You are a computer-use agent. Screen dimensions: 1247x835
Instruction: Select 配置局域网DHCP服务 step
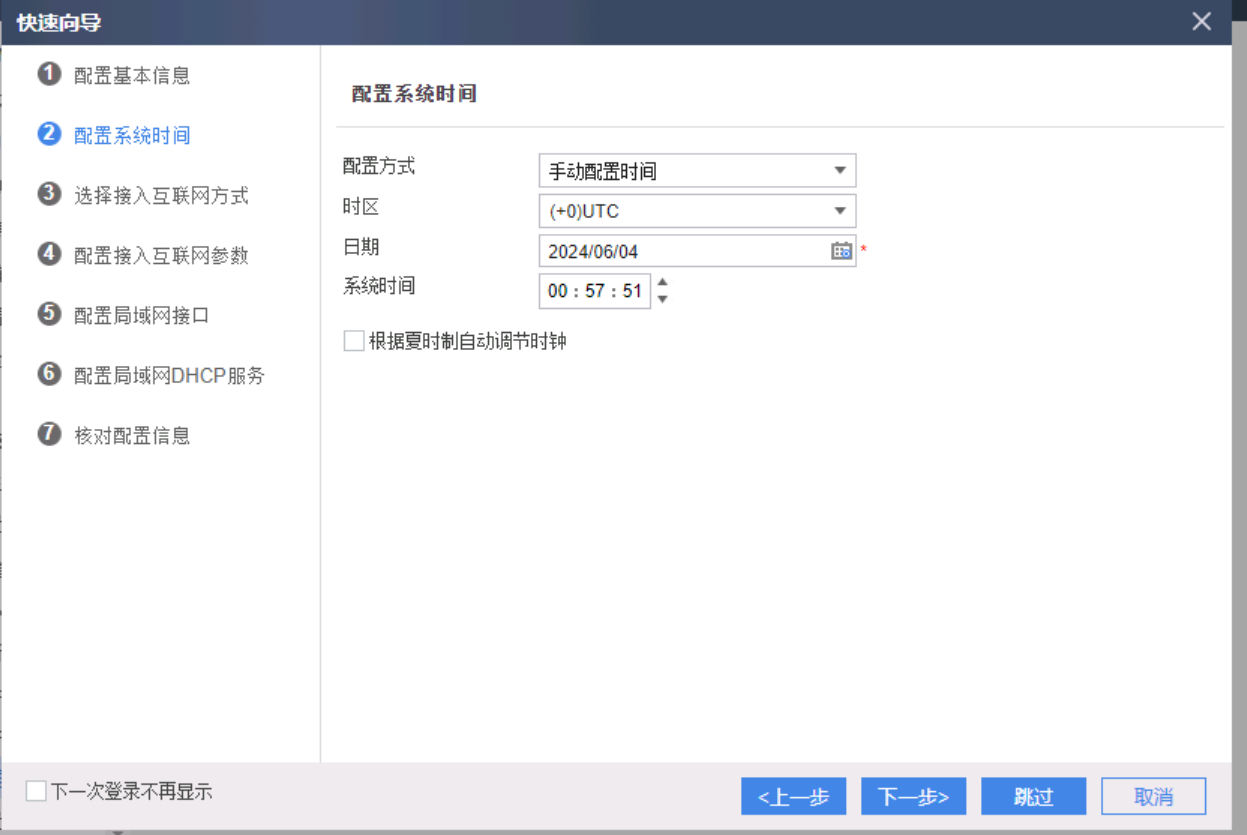coord(169,375)
